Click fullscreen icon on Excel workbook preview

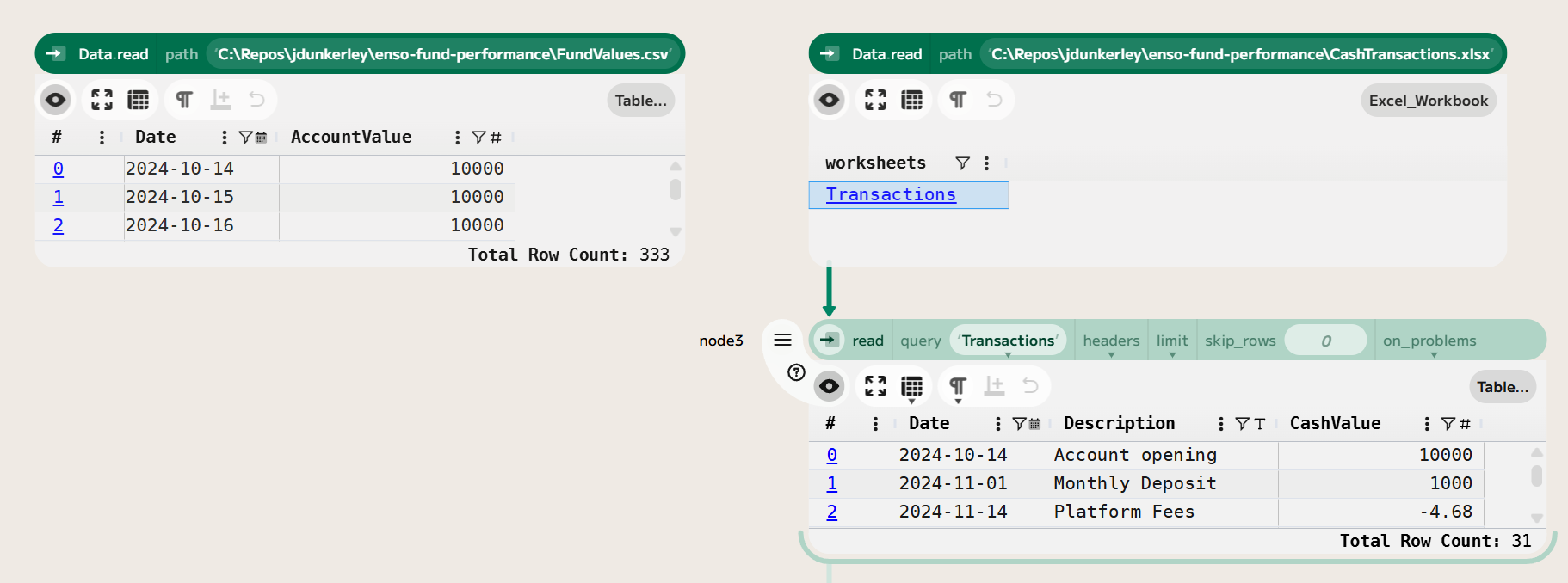click(x=875, y=100)
